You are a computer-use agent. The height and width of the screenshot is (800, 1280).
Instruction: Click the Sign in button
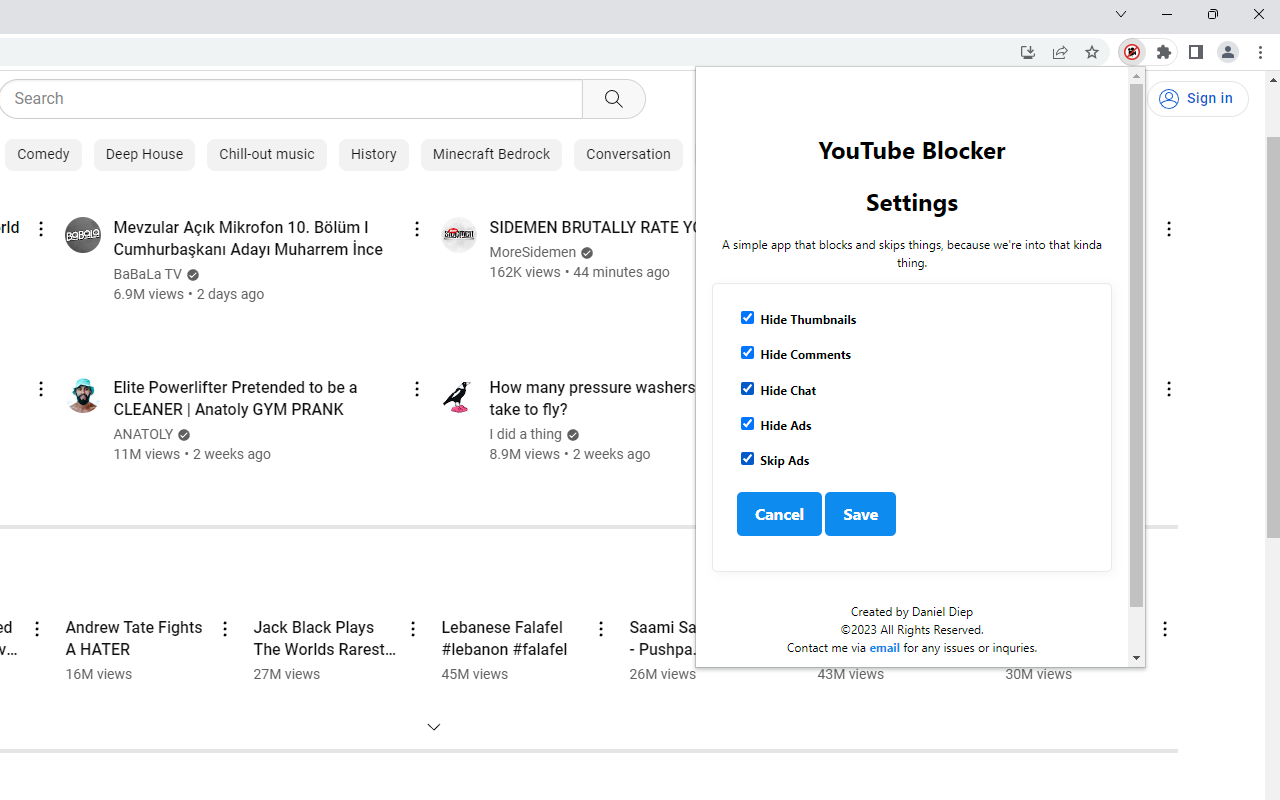click(x=1197, y=99)
